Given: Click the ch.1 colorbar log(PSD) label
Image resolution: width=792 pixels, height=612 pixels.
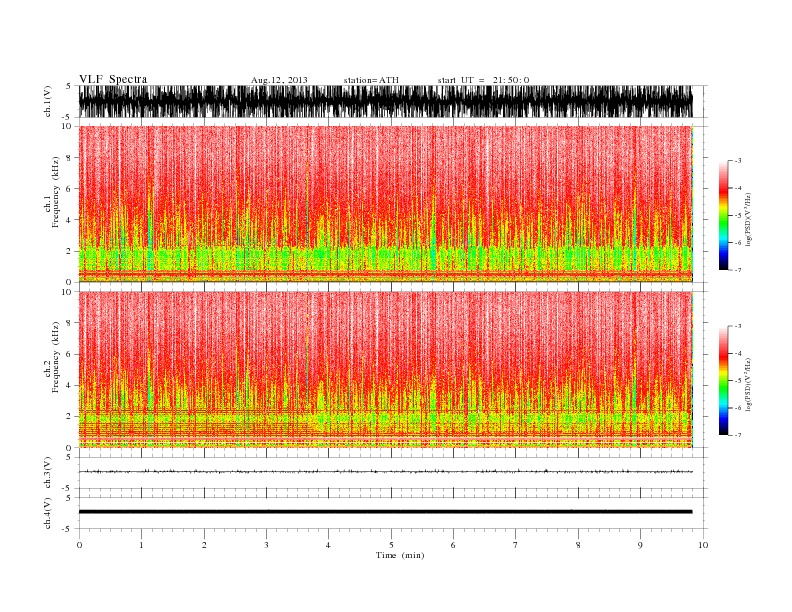Looking at the screenshot, I should pyautogui.click(x=748, y=219).
